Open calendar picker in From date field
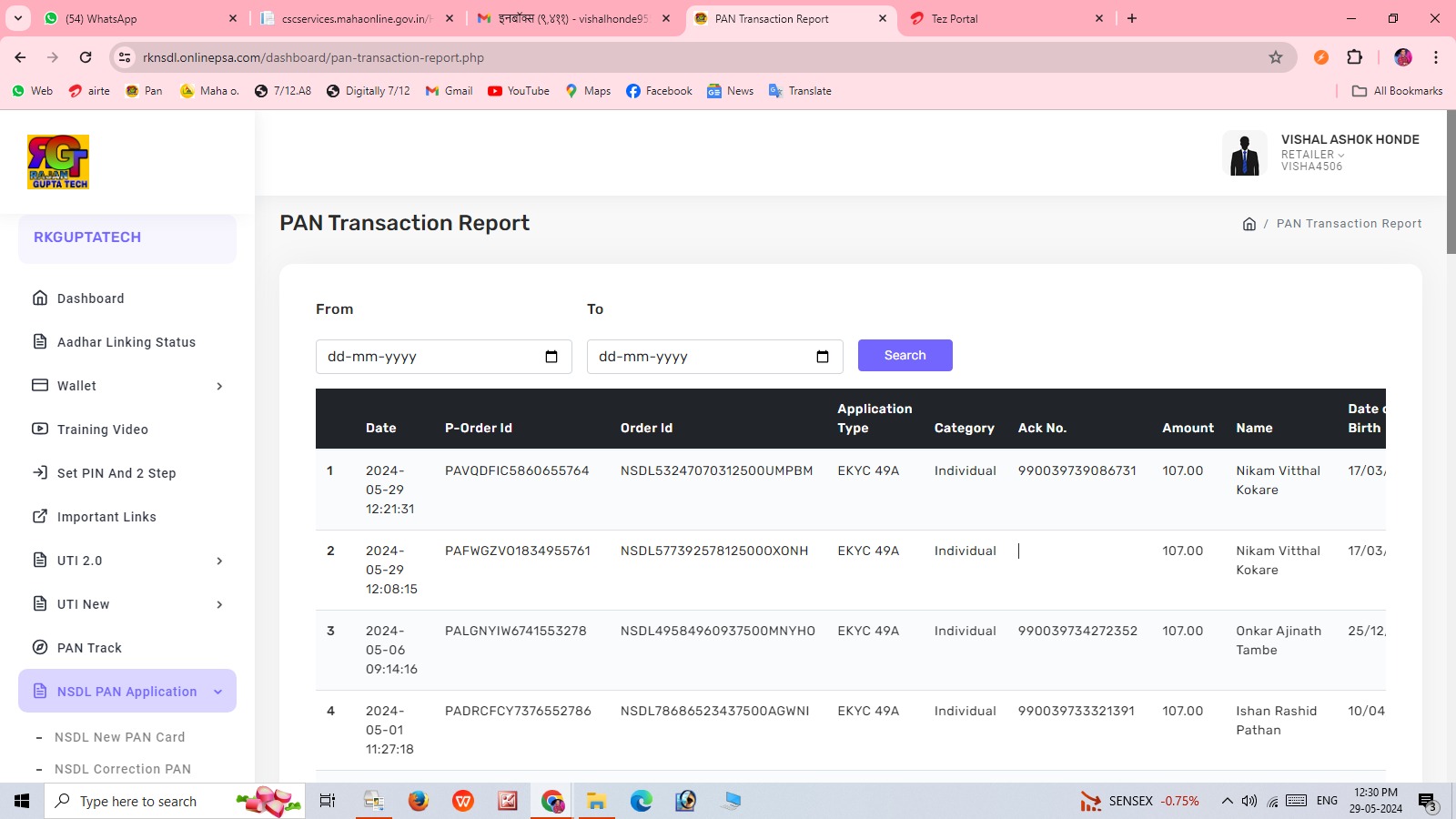1456x819 pixels. tap(551, 357)
